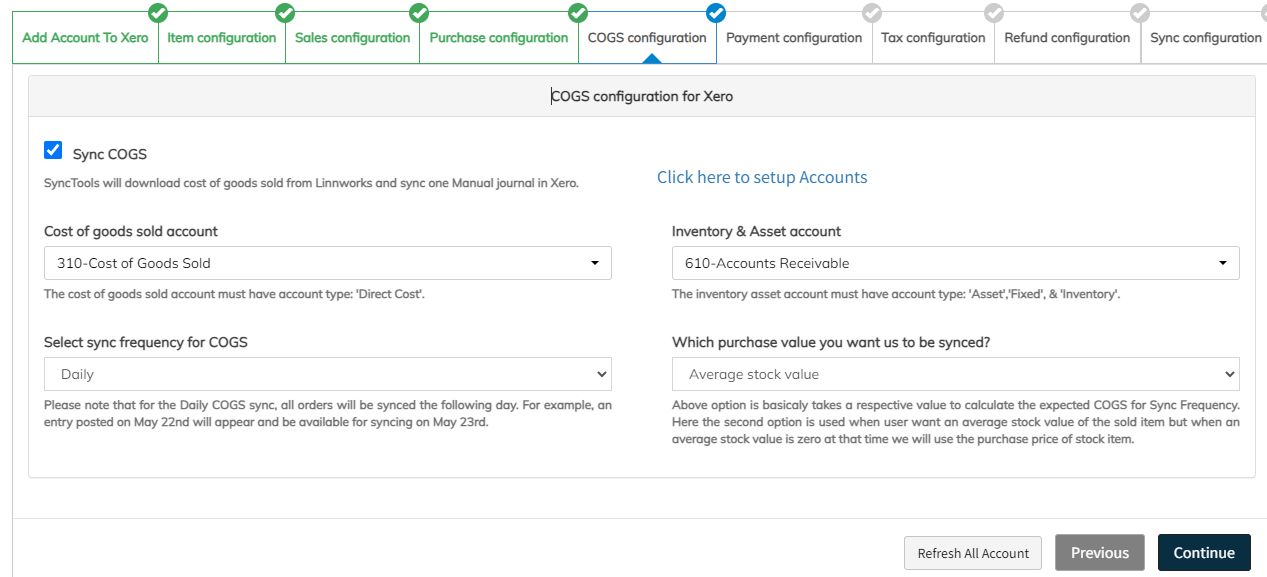Expand Inventory & Asset account dropdown
Viewport: 1267px width, 577px height.
(x=955, y=263)
